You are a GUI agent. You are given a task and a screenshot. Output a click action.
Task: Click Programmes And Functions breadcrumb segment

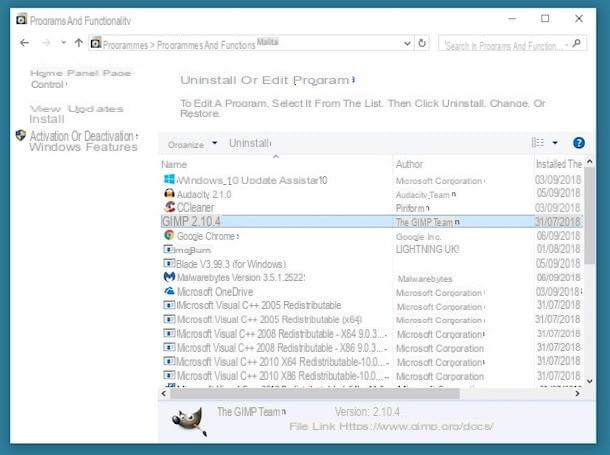click(x=206, y=45)
